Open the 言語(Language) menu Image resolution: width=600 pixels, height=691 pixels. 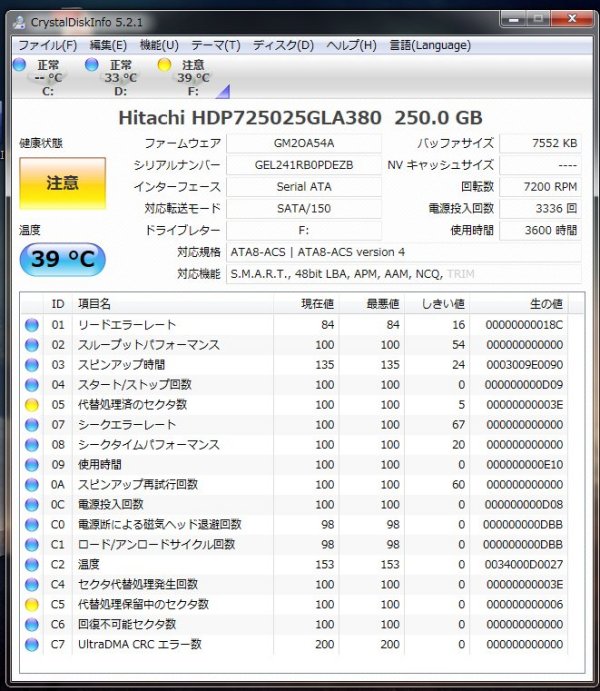tap(430, 45)
